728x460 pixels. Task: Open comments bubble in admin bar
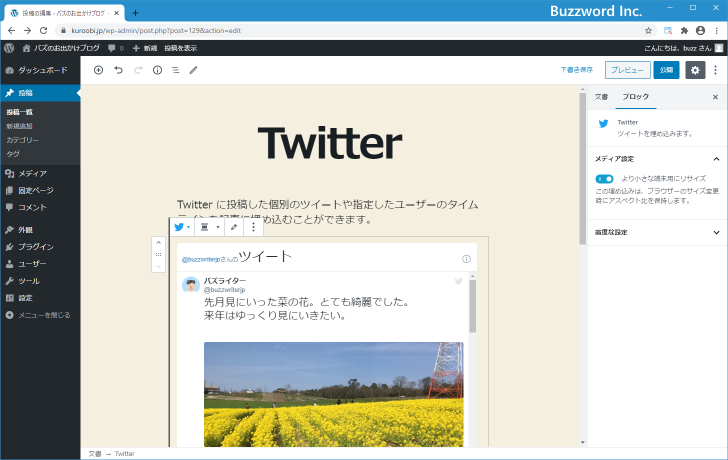[x=115, y=48]
